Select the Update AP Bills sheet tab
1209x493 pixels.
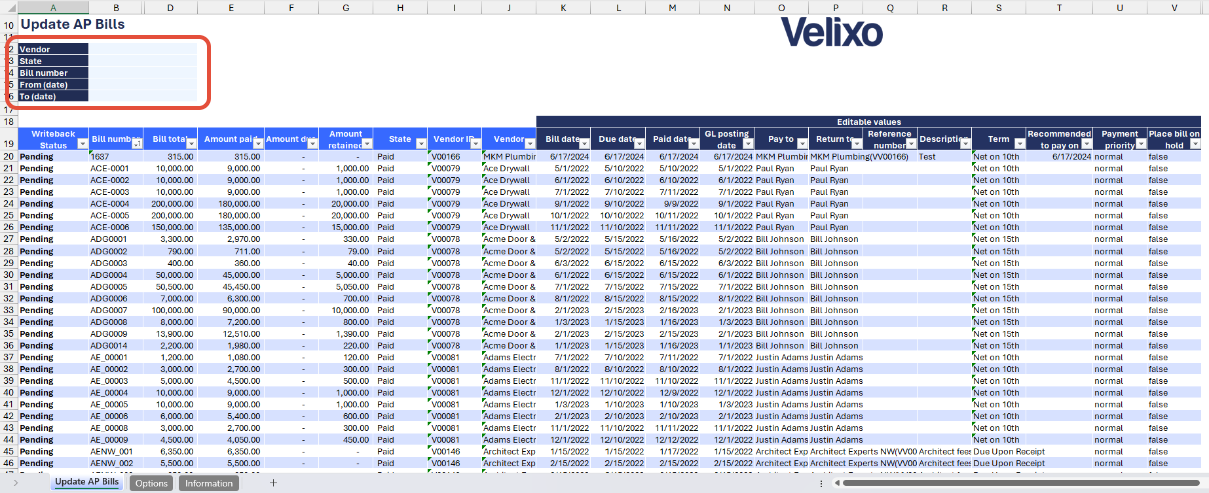[87, 482]
